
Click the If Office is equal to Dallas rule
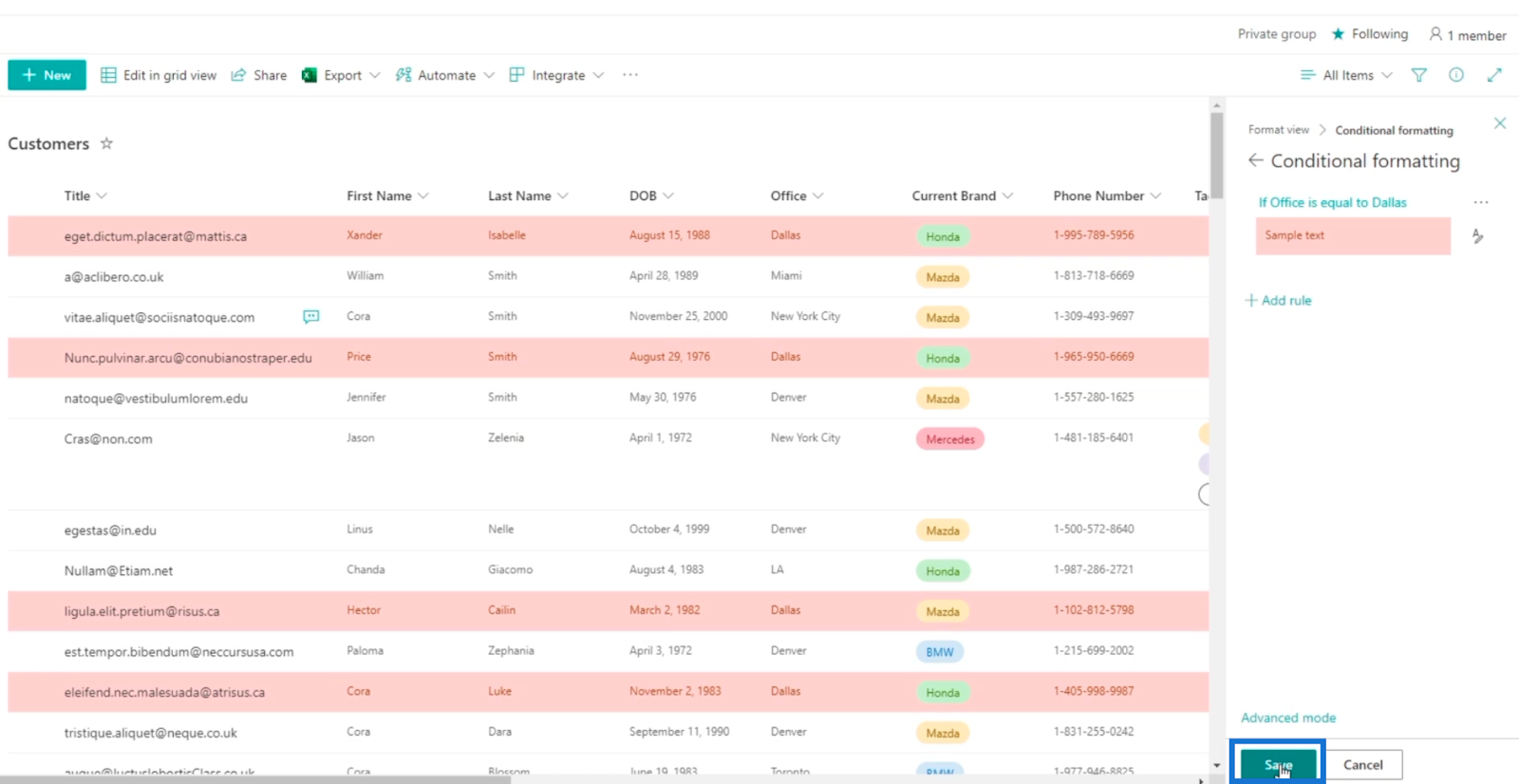tap(1332, 202)
